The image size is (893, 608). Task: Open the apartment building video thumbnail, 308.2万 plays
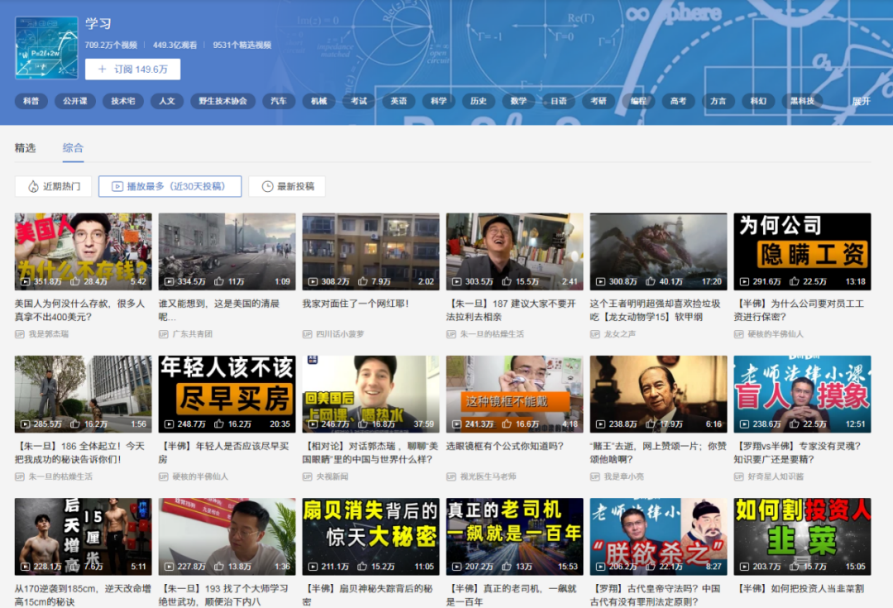coord(371,252)
